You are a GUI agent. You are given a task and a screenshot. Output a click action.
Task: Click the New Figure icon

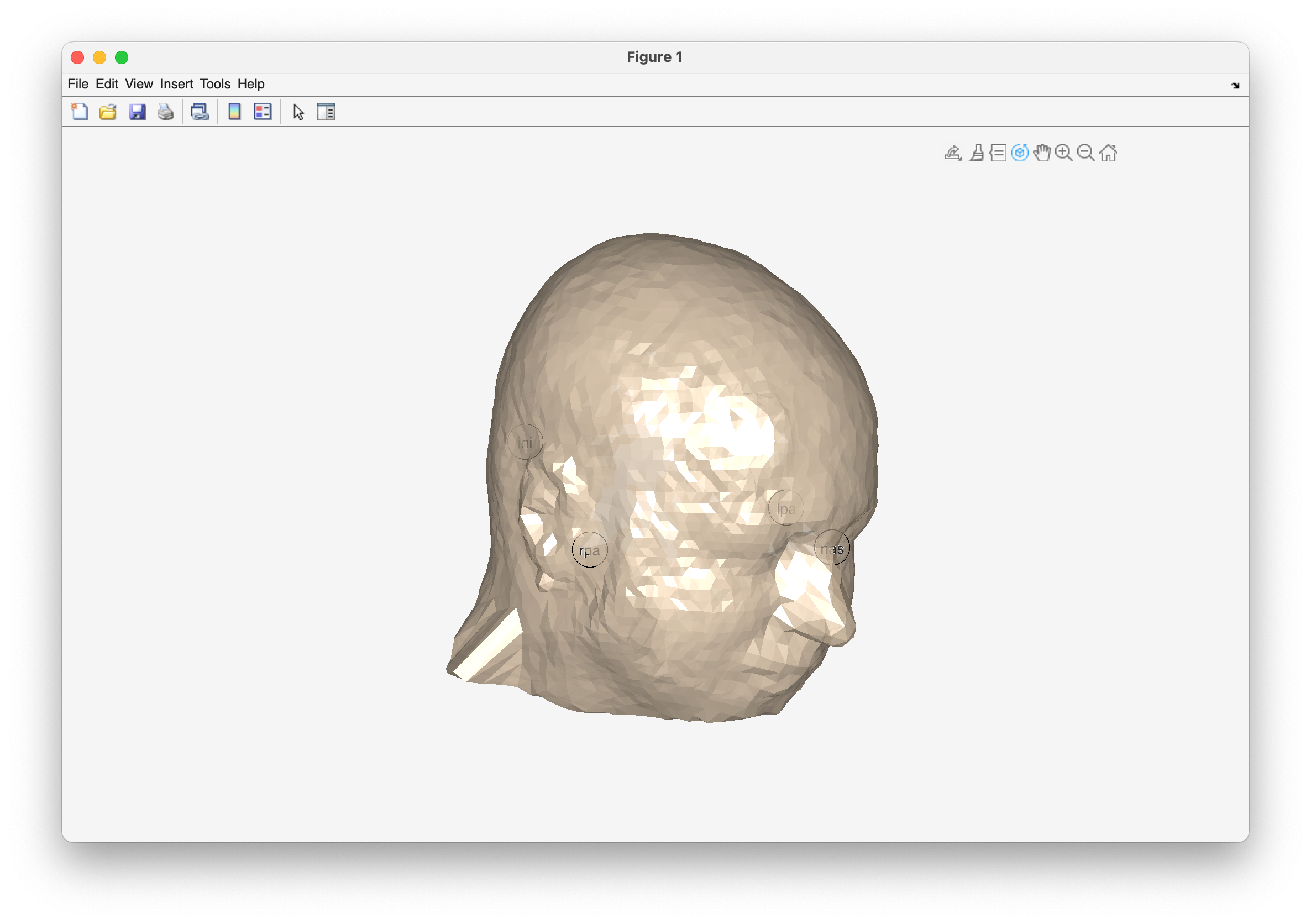coord(80,112)
